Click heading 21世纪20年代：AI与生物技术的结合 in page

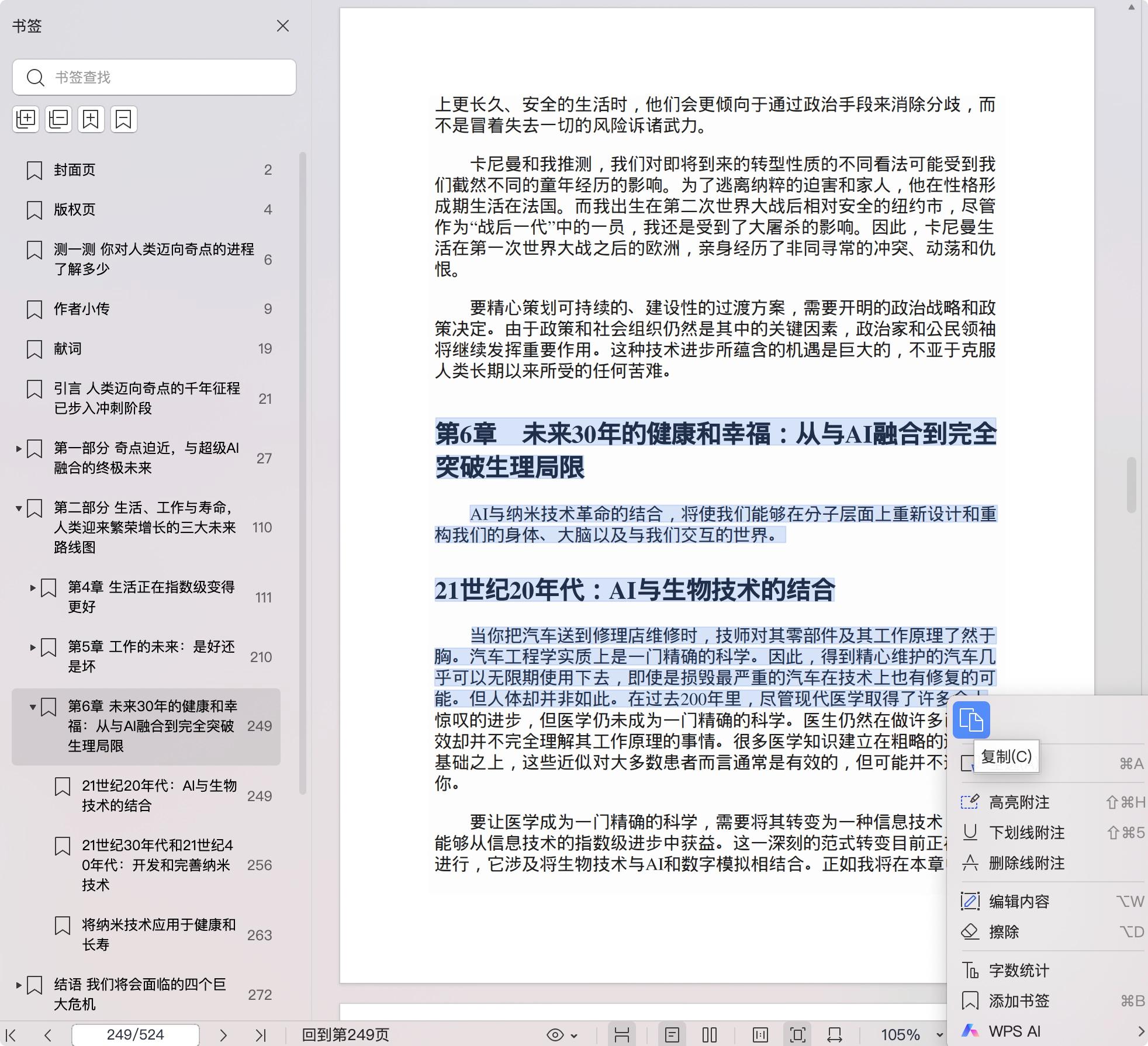(x=635, y=590)
